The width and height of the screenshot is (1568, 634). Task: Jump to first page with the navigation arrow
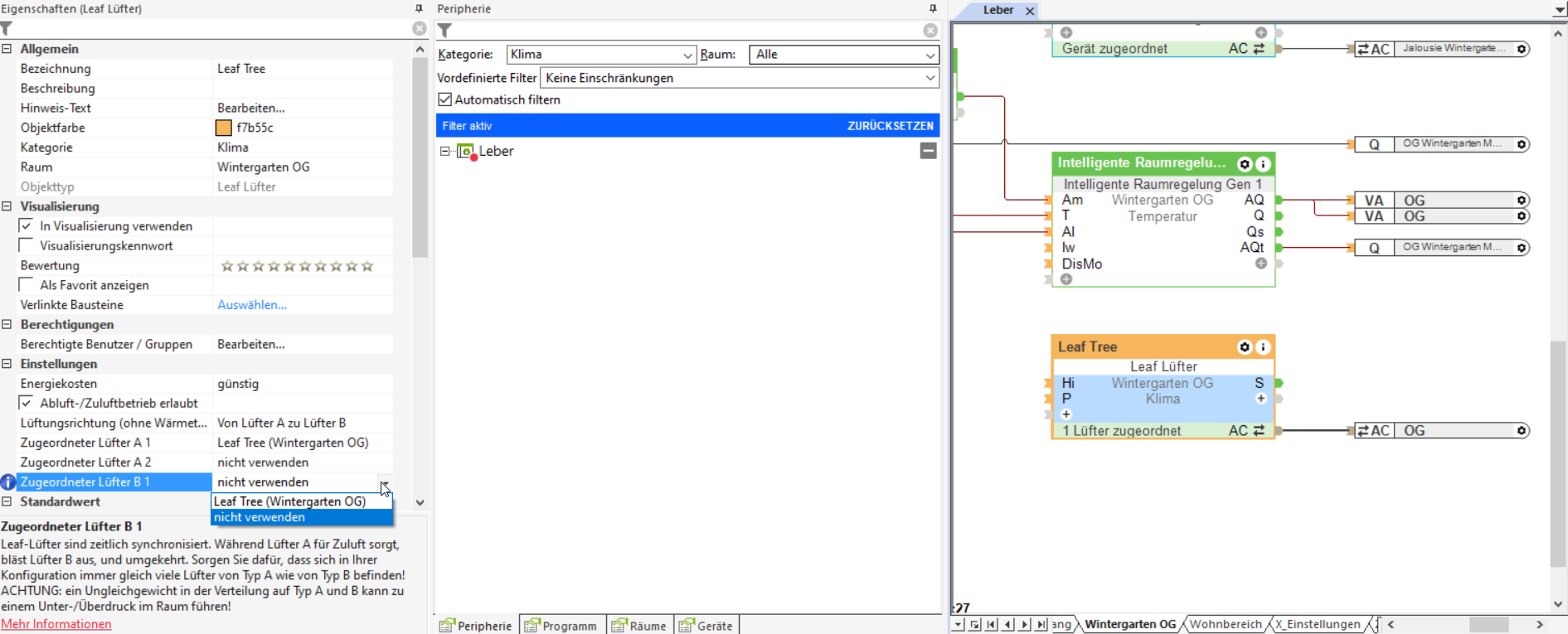pos(992,625)
